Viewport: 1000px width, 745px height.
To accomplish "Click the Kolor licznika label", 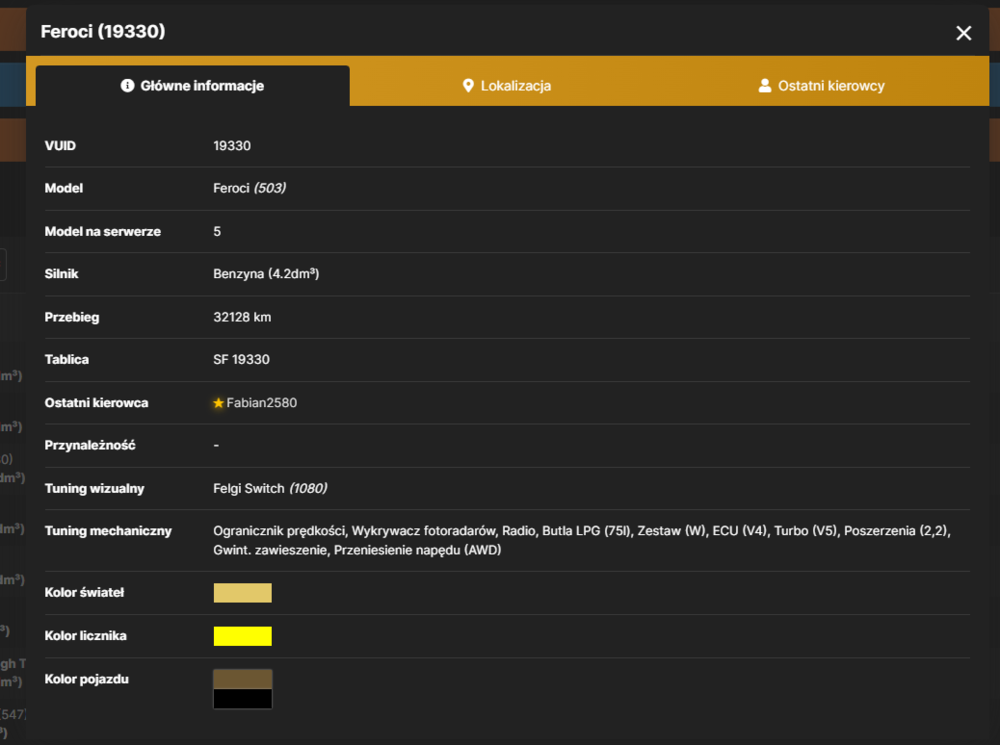I will coord(85,636).
